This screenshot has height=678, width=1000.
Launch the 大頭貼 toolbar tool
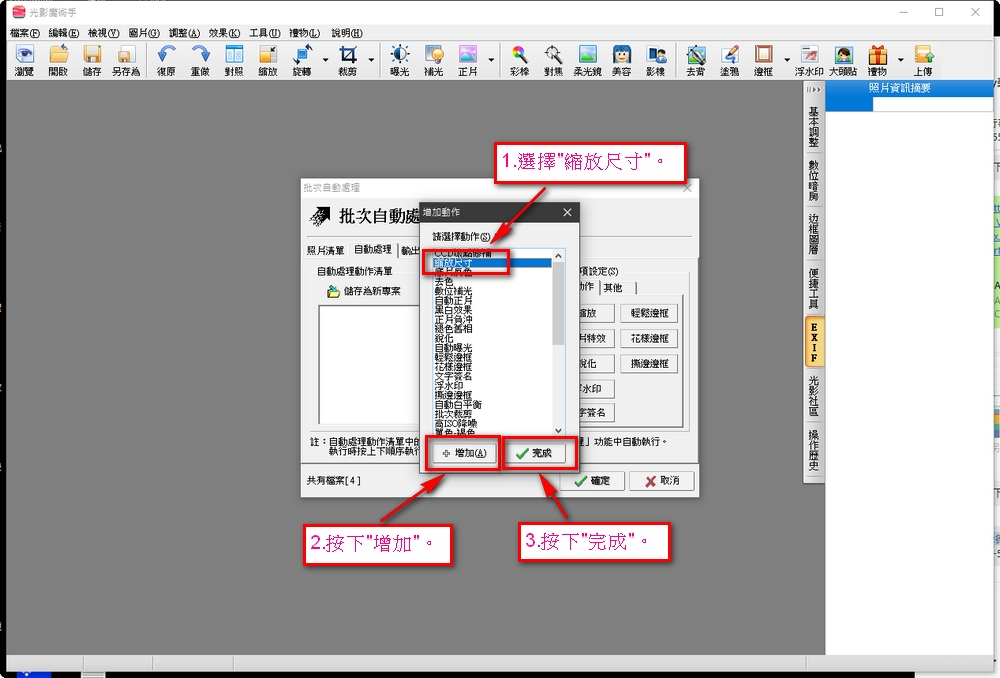pyautogui.click(x=843, y=60)
